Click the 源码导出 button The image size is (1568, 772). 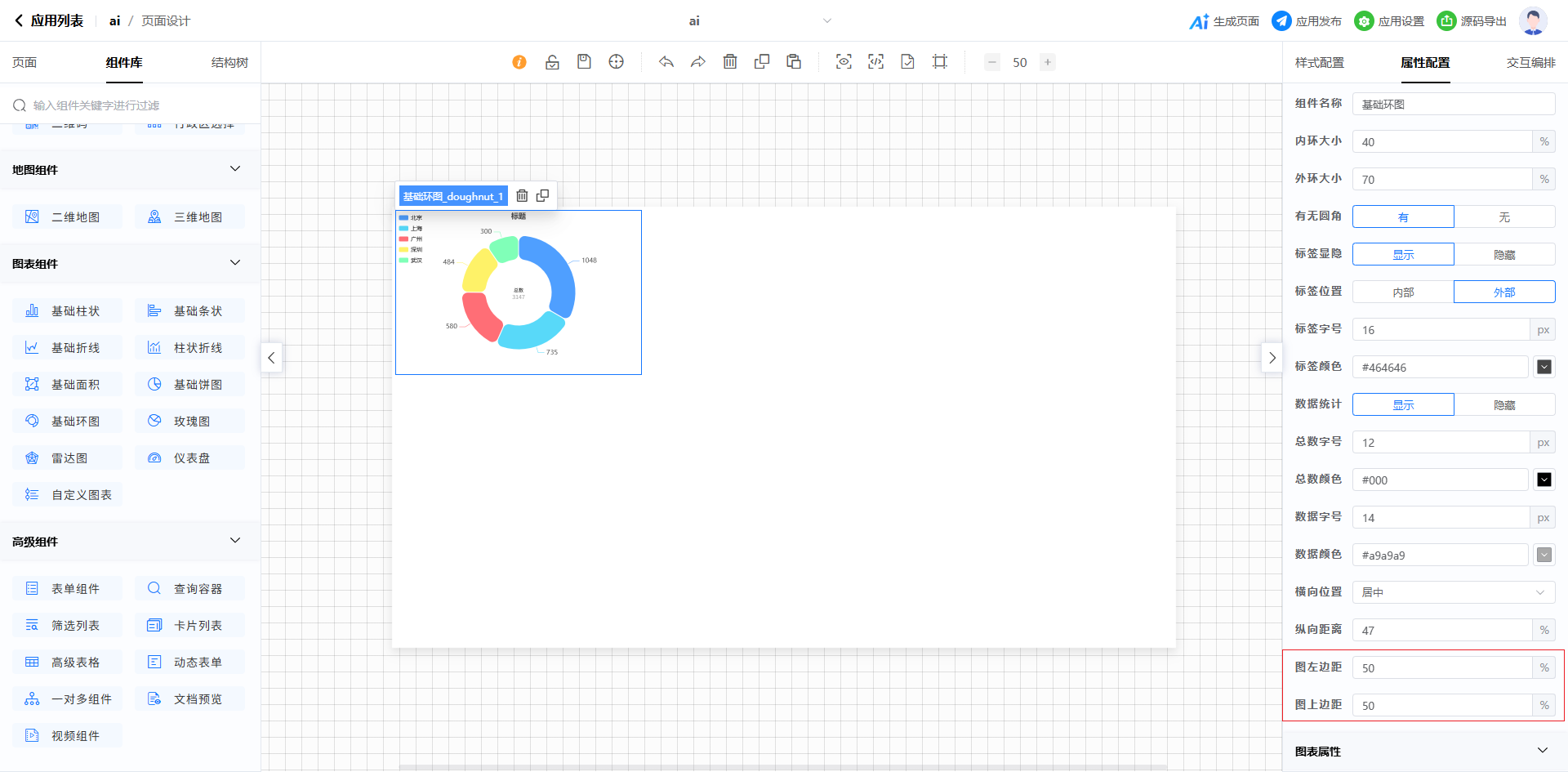[x=1472, y=21]
